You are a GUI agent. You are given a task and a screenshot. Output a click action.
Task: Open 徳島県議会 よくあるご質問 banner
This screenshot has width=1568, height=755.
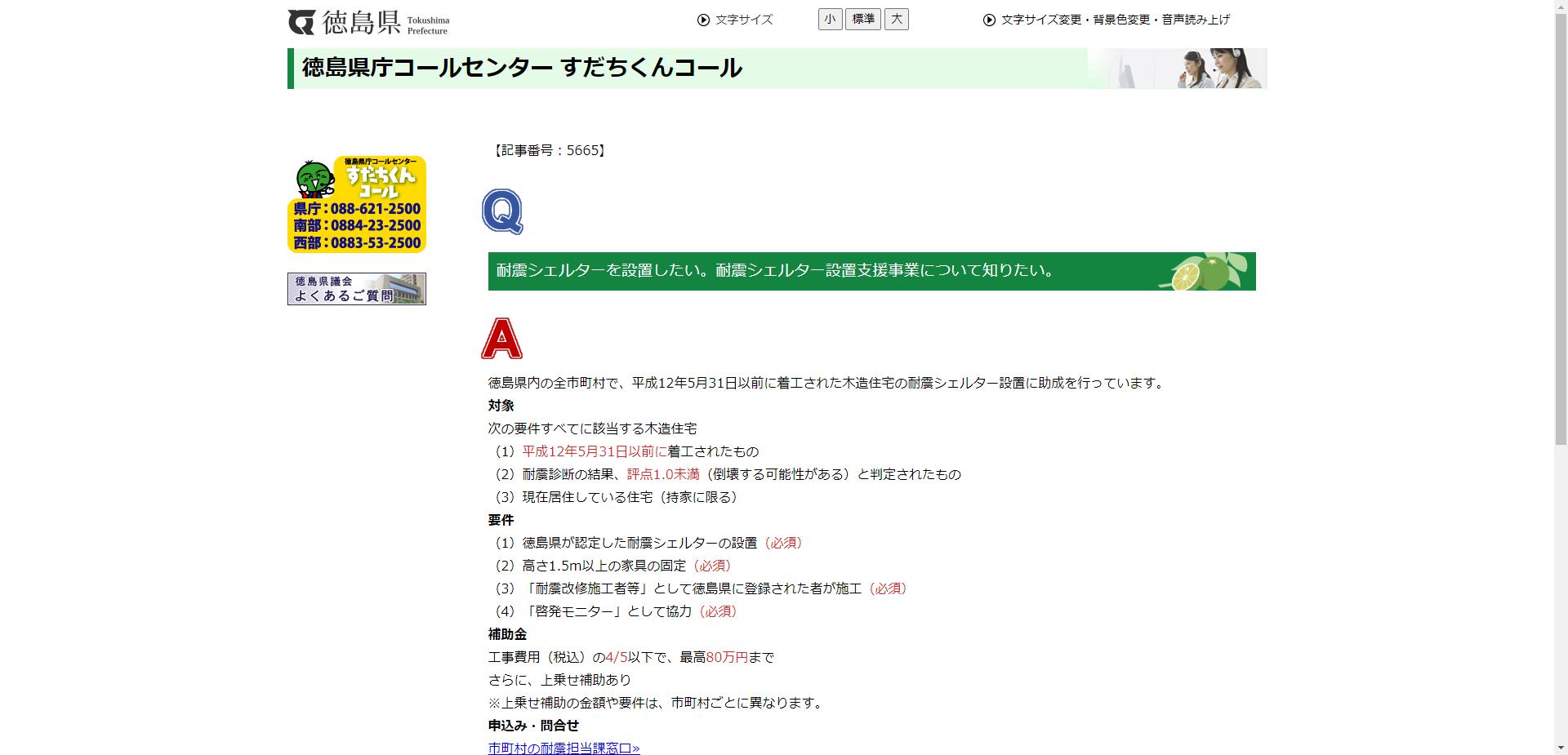(355, 288)
